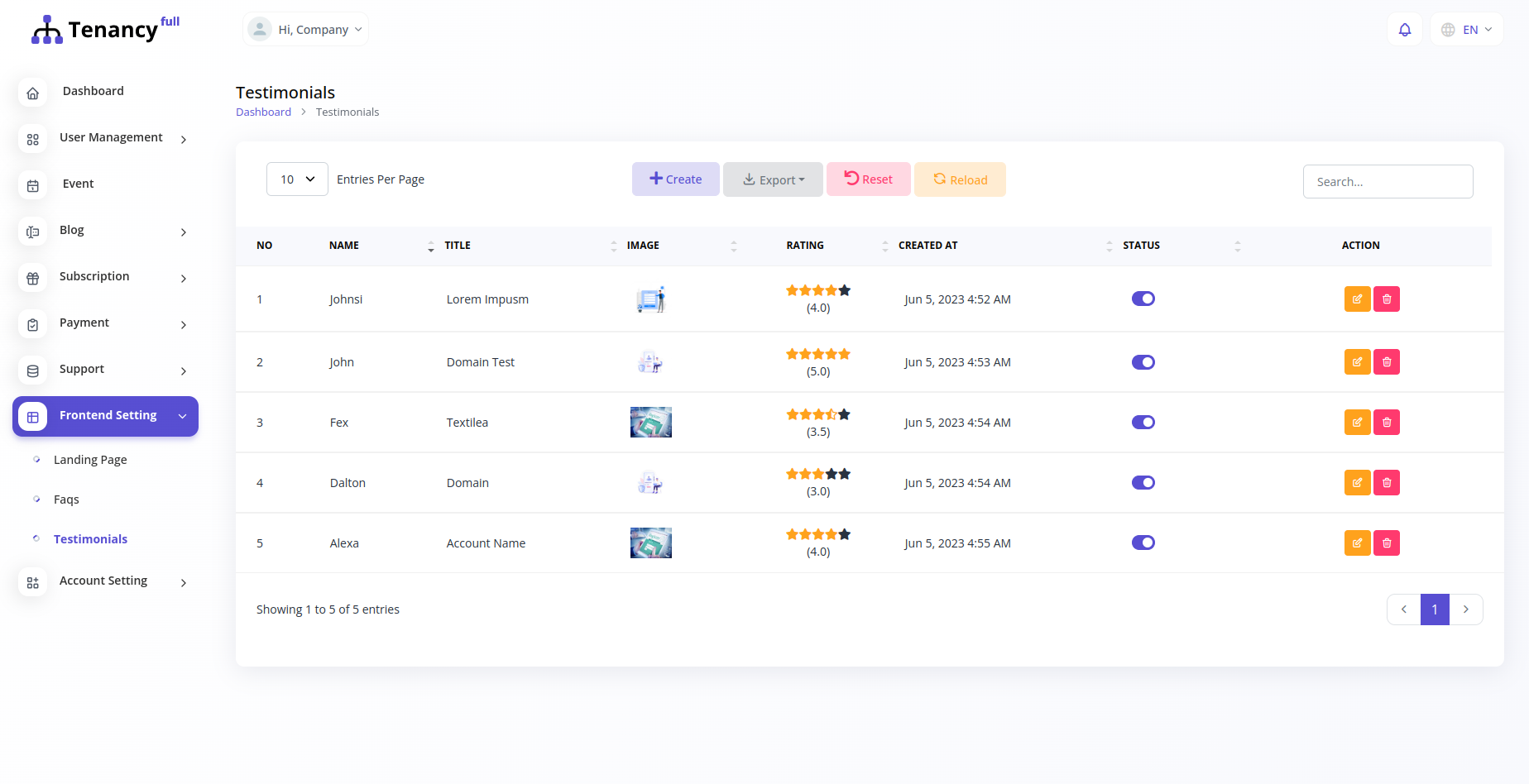Click the 5.0 star rating for John
This screenshot has height=784, width=1529.
tap(817, 355)
